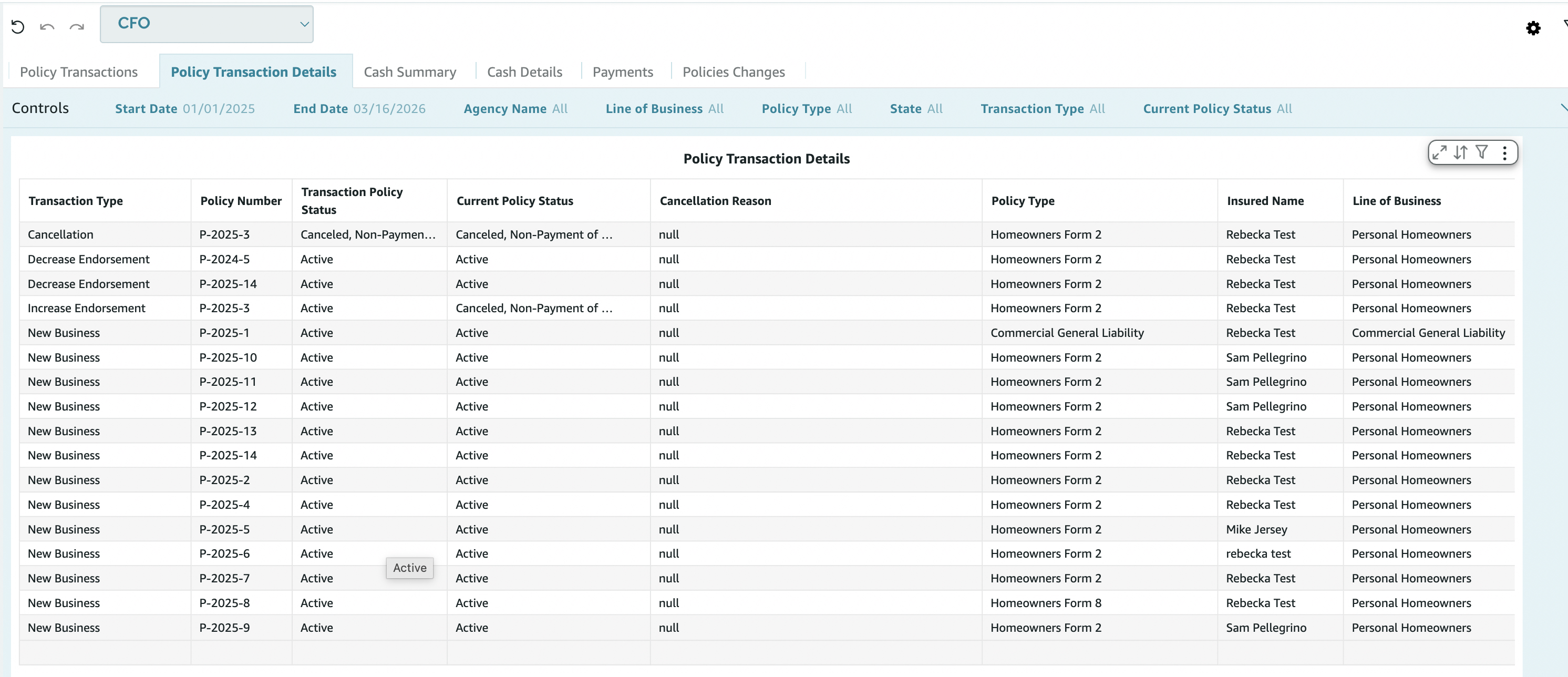Click the redo arrow icon
This screenshot has width=1568, height=677.
[x=77, y=27]
